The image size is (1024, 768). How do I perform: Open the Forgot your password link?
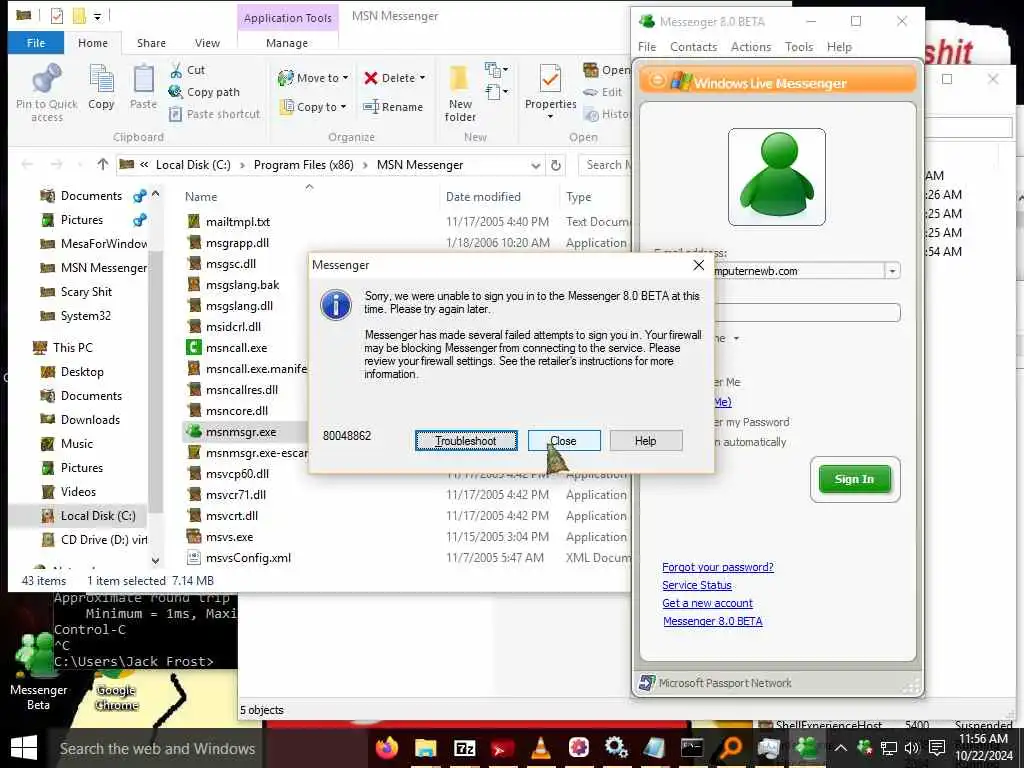point(718,567)
